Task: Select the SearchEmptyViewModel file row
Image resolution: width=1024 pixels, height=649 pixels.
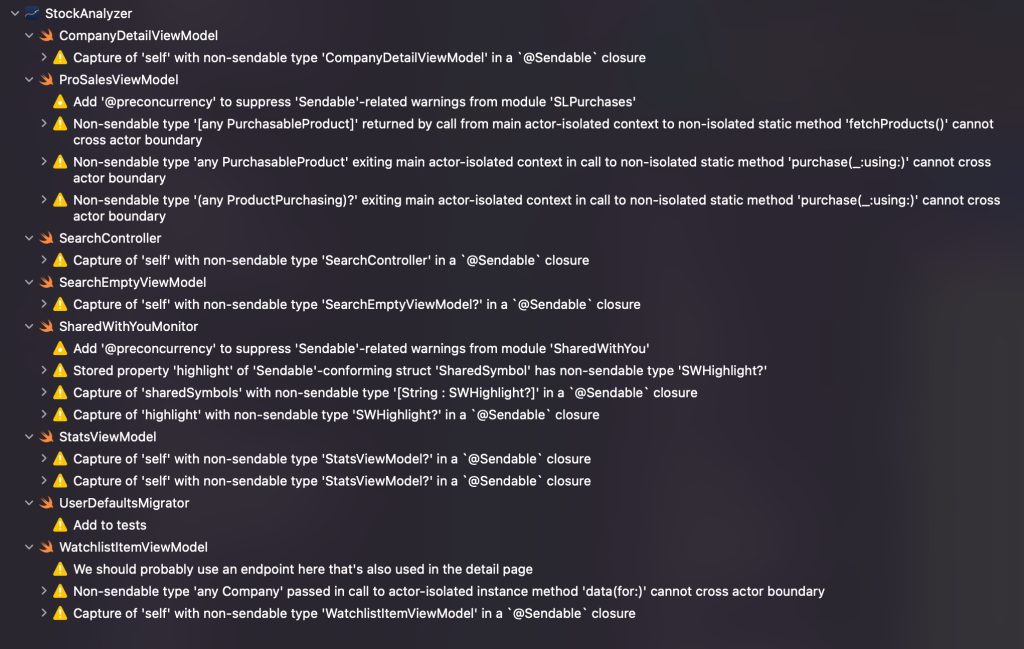Action: (132, 282)
